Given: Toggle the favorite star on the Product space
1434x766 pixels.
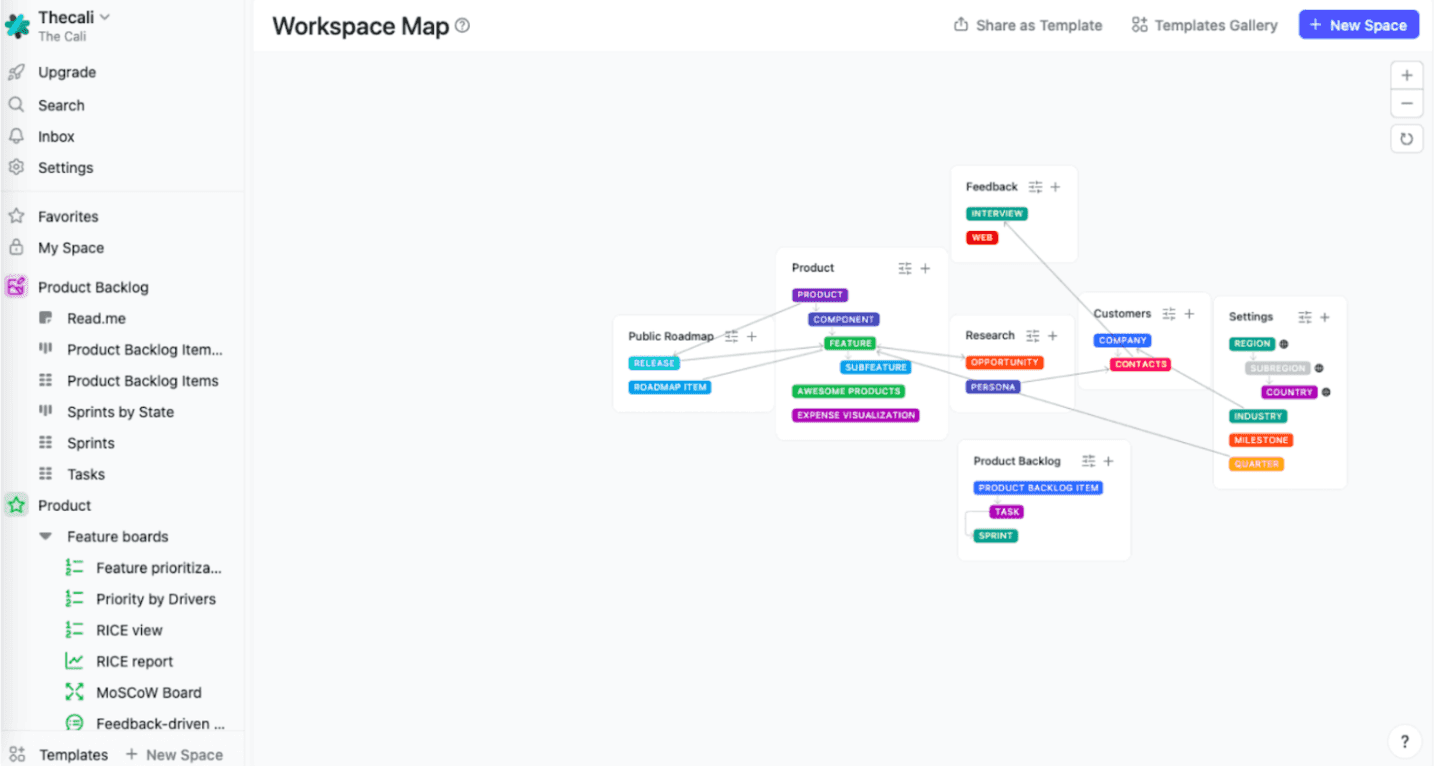Looking at the screenshot, I should click(x=16, y=505).
